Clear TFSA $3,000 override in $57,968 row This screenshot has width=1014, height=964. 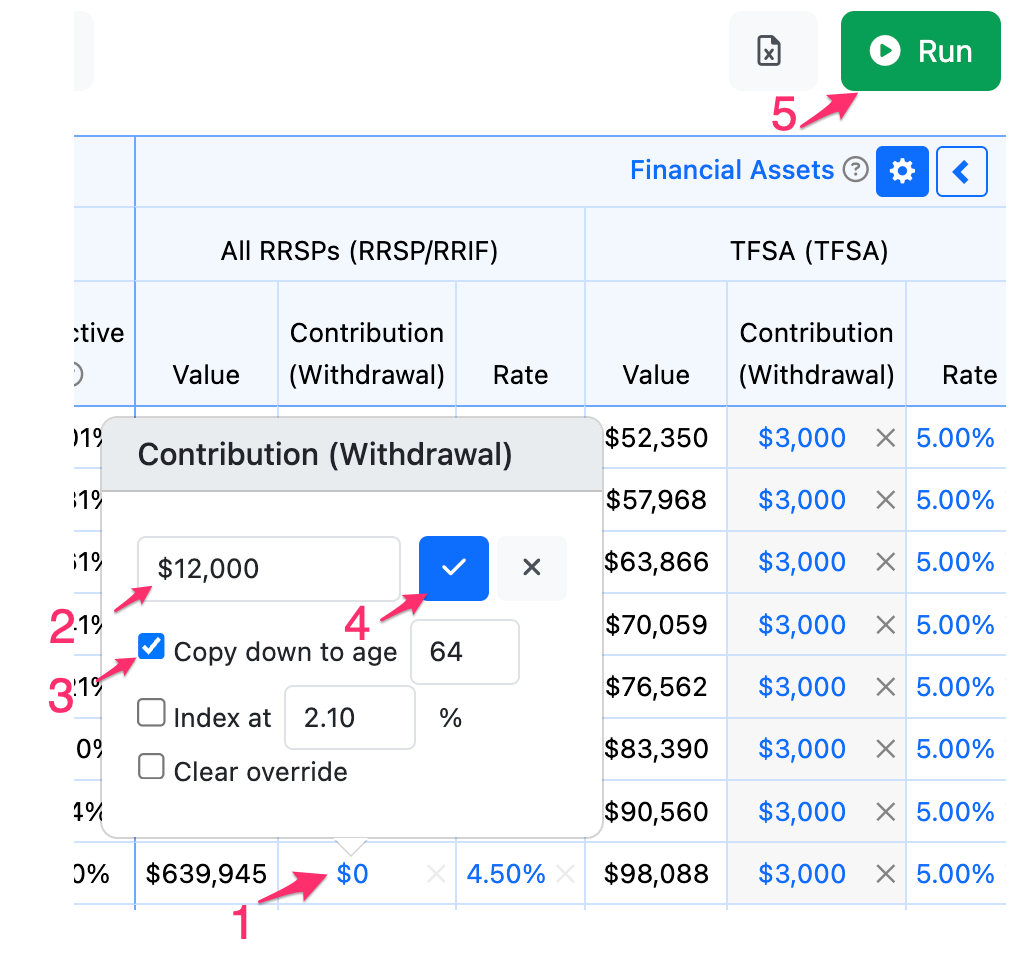pos(885,500)
